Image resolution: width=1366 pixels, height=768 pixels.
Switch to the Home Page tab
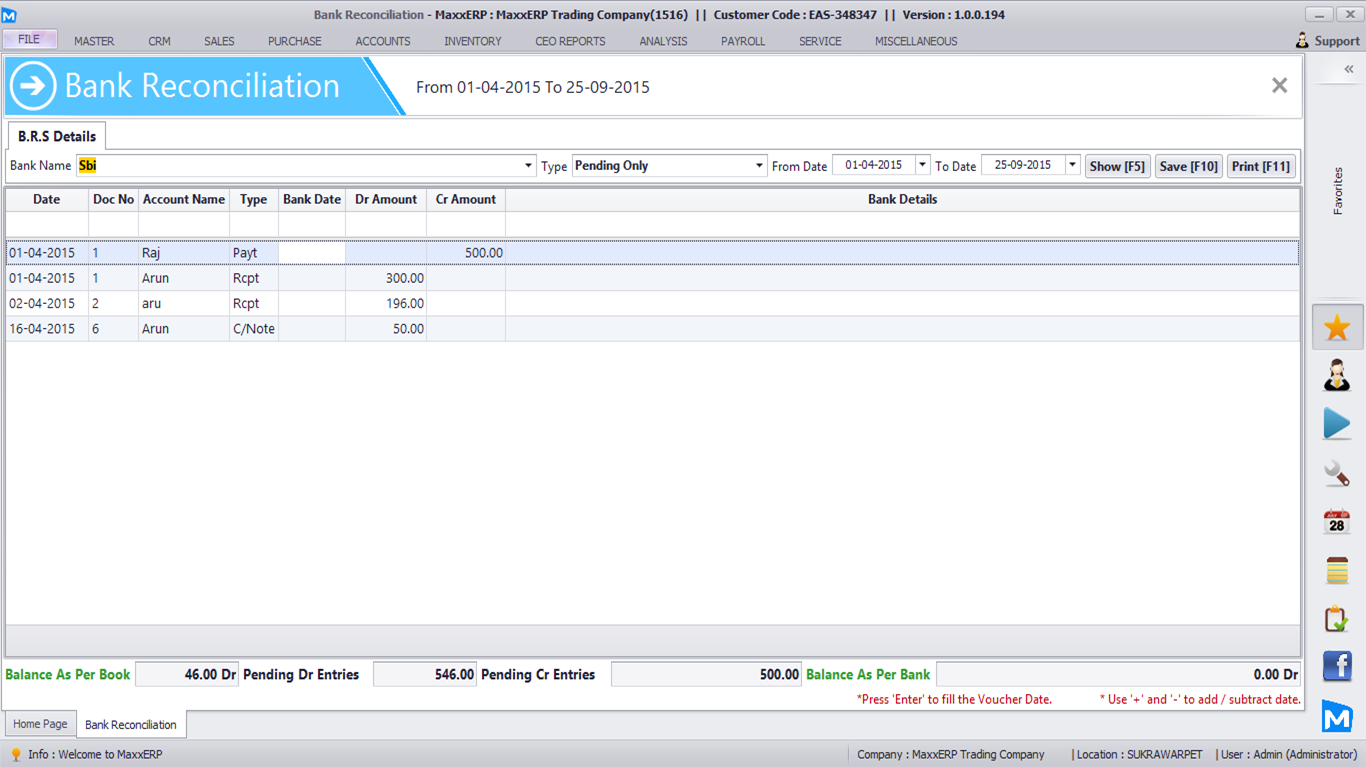(40, 724)
